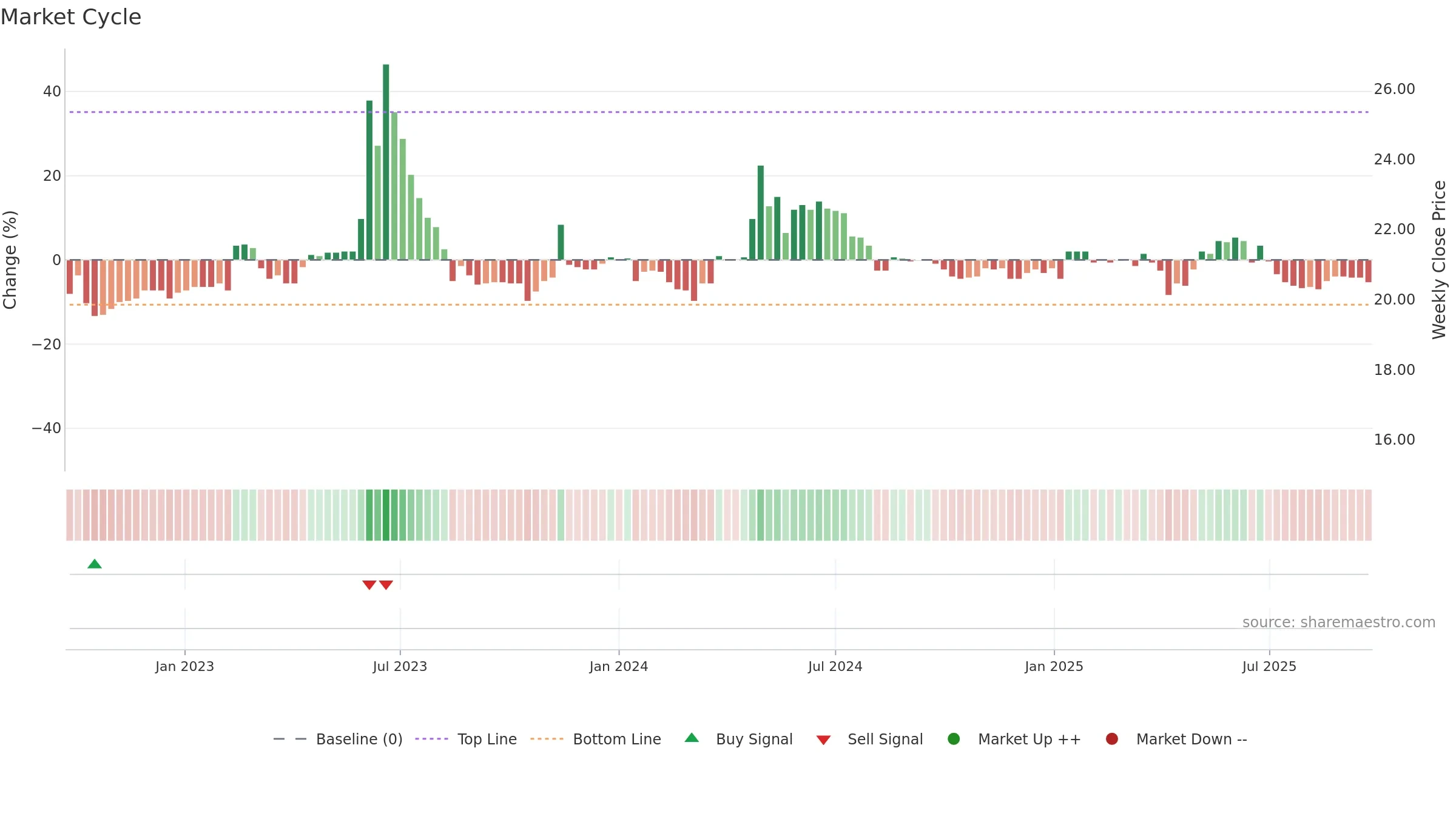This screenshot has height=819, width=1456.
Task: Toggle the Market Down -- legend entry
Action: pyautogui.click(x=1176, y=739)
